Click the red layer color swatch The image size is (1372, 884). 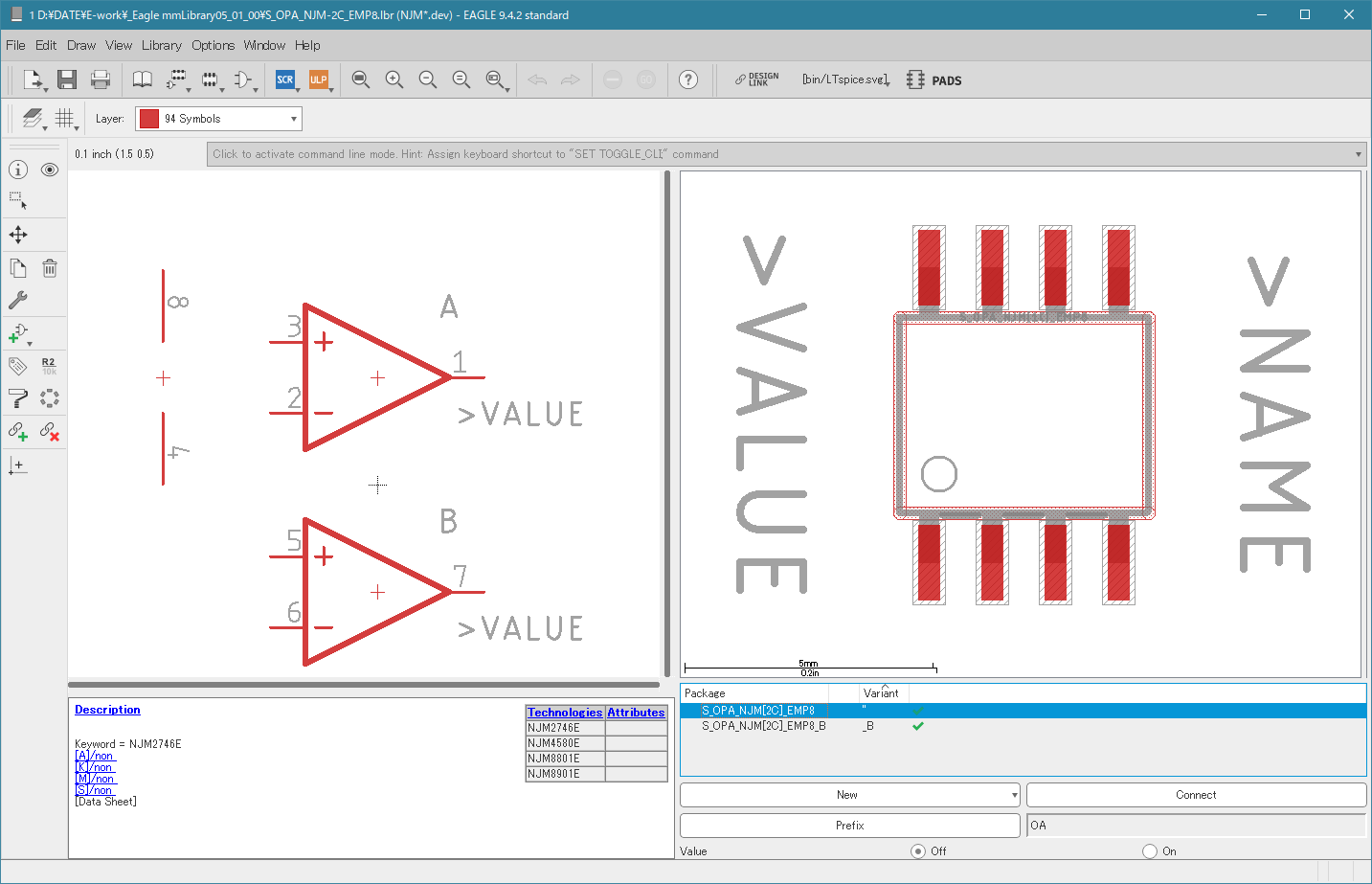[x=148, y=119]
